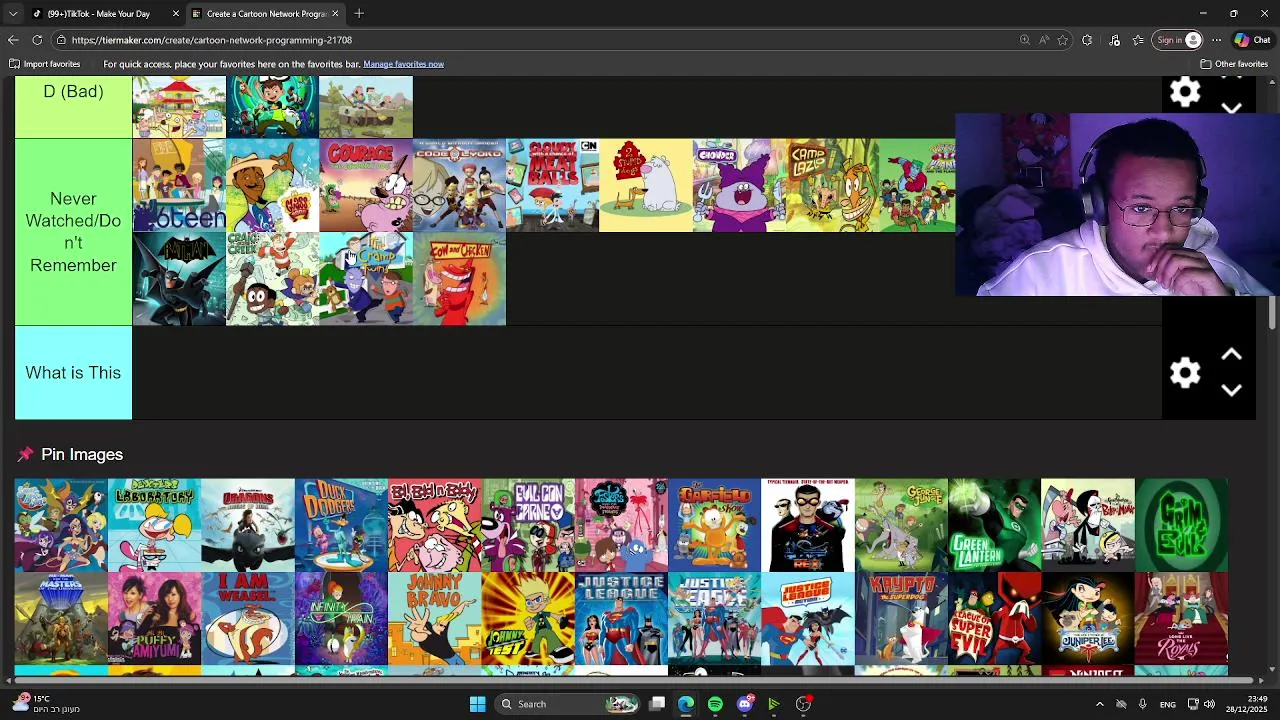
Task: Open browser Extensions puzzle icon
Action: coord(1087,40)
